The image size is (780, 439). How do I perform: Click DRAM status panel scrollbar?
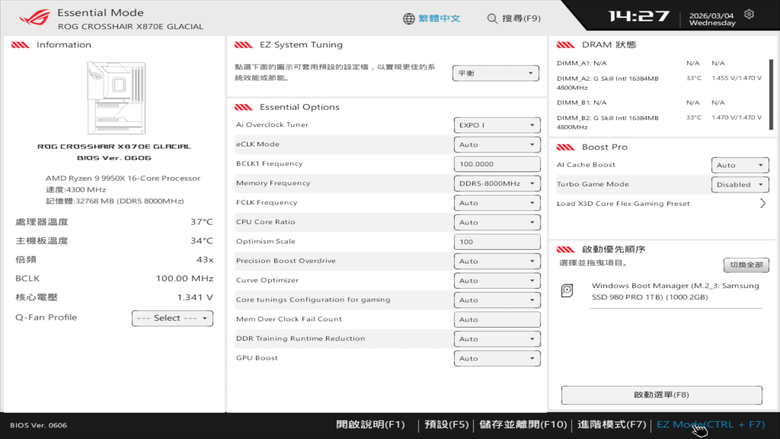[x=771, y=94]
